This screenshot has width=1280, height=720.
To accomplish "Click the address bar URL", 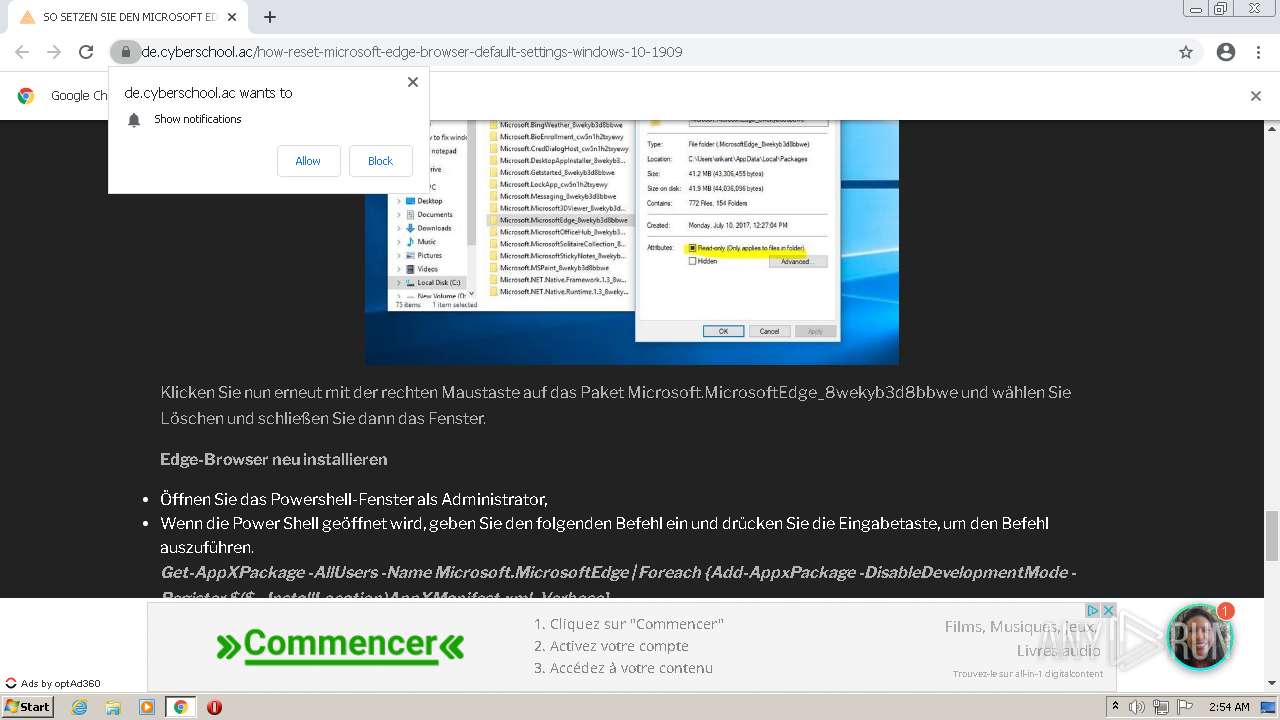I will point(411,52).
